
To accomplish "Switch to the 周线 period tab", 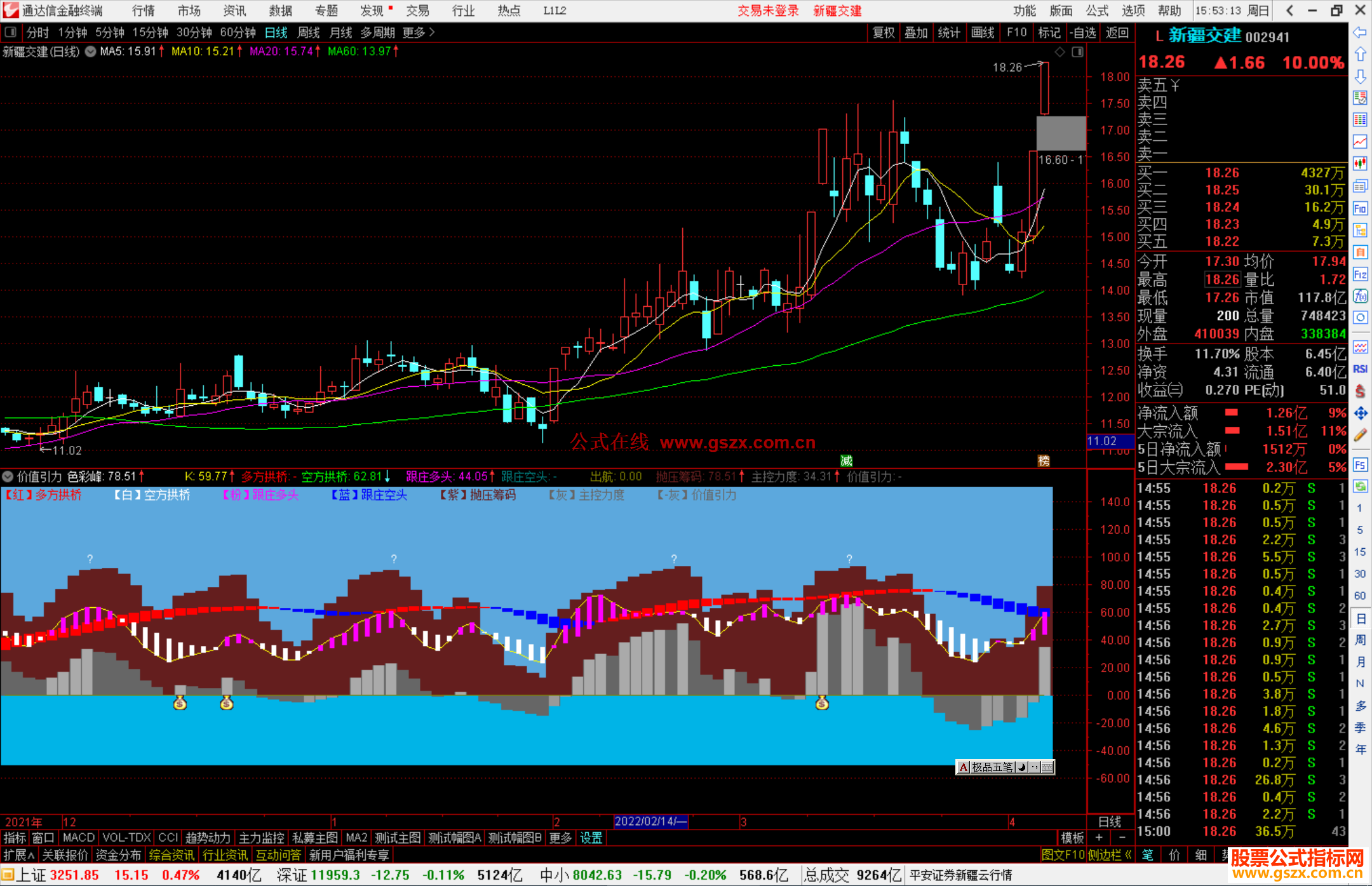I will click(309, 32).
